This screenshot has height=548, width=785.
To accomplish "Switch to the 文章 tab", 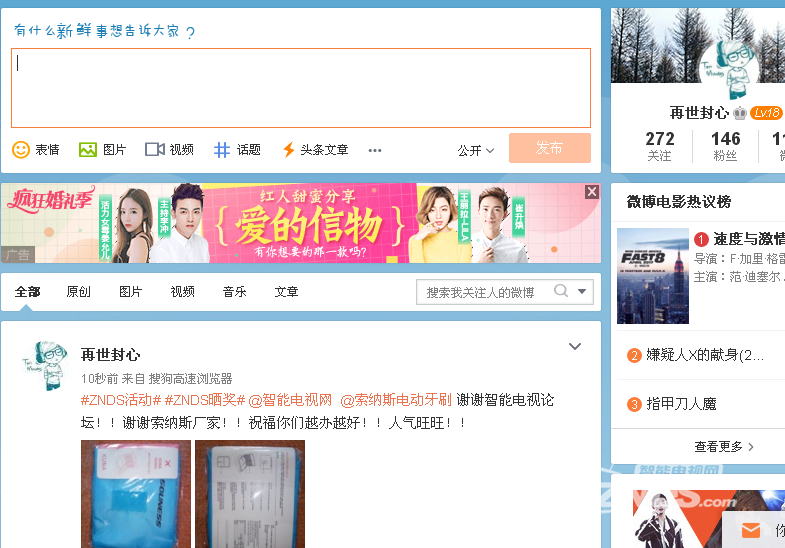I will 286,291.
